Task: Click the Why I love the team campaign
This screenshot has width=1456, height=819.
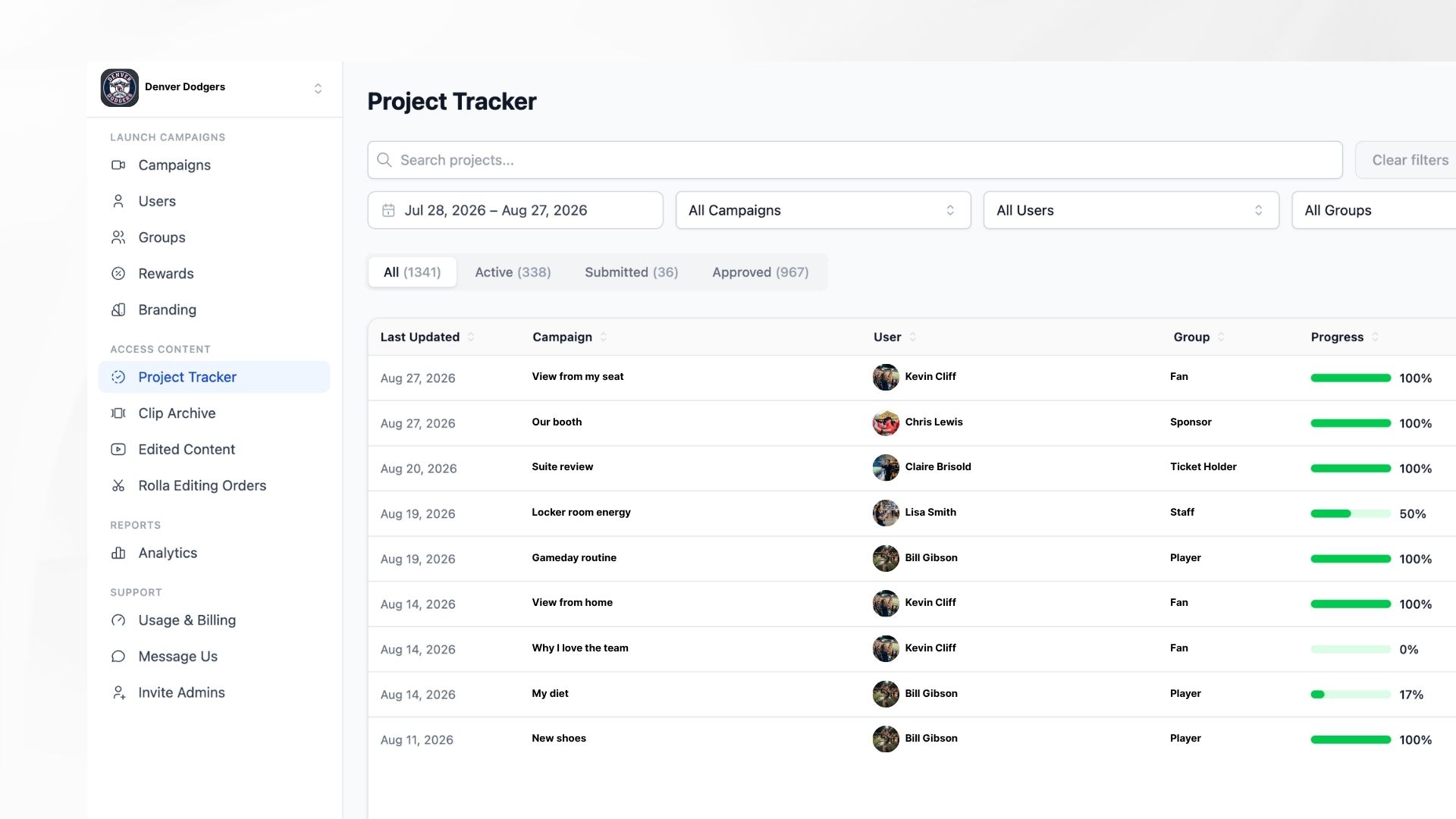Action: click(x=579, y=648)
